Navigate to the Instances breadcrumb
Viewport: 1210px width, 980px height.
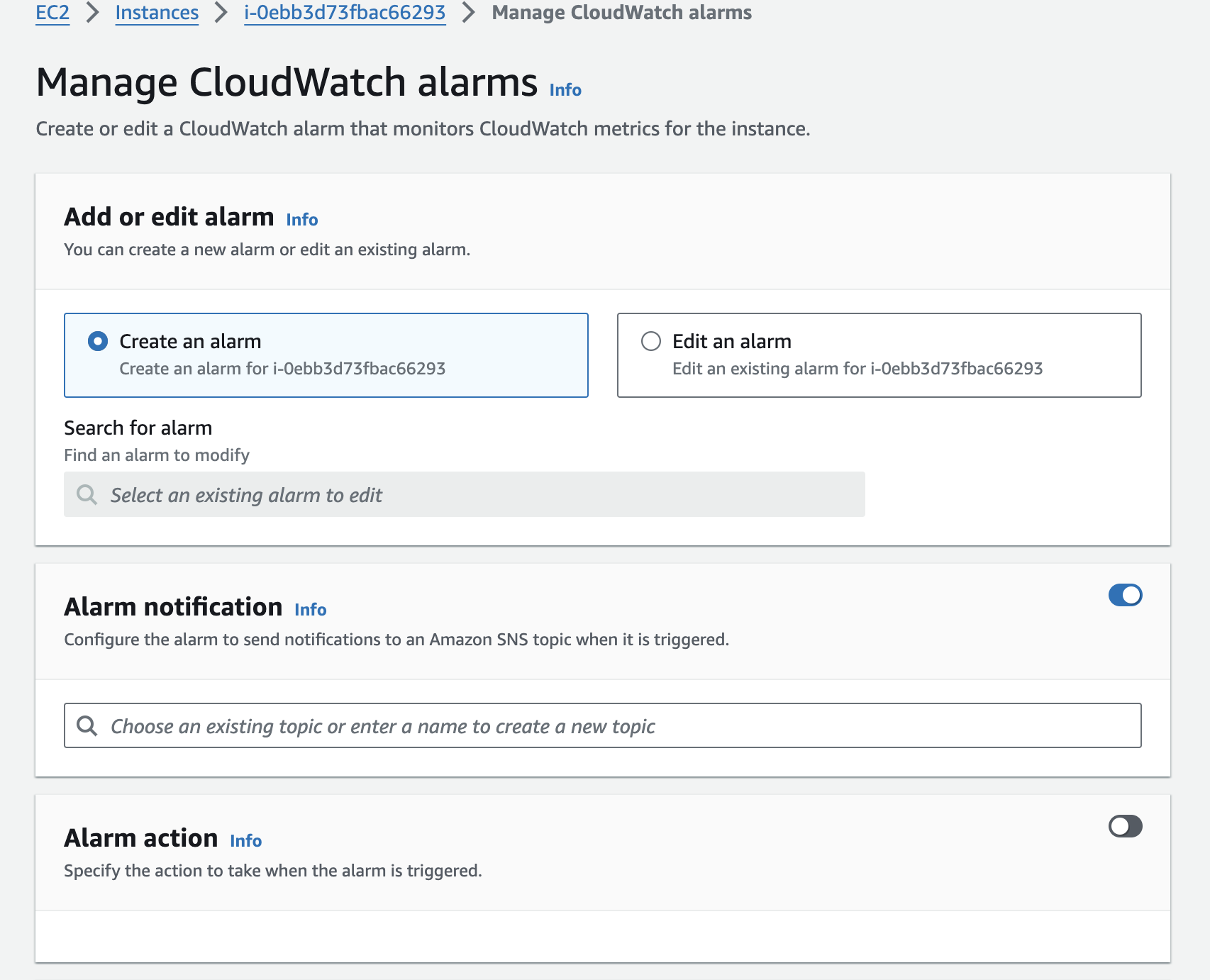coord(157,13)
